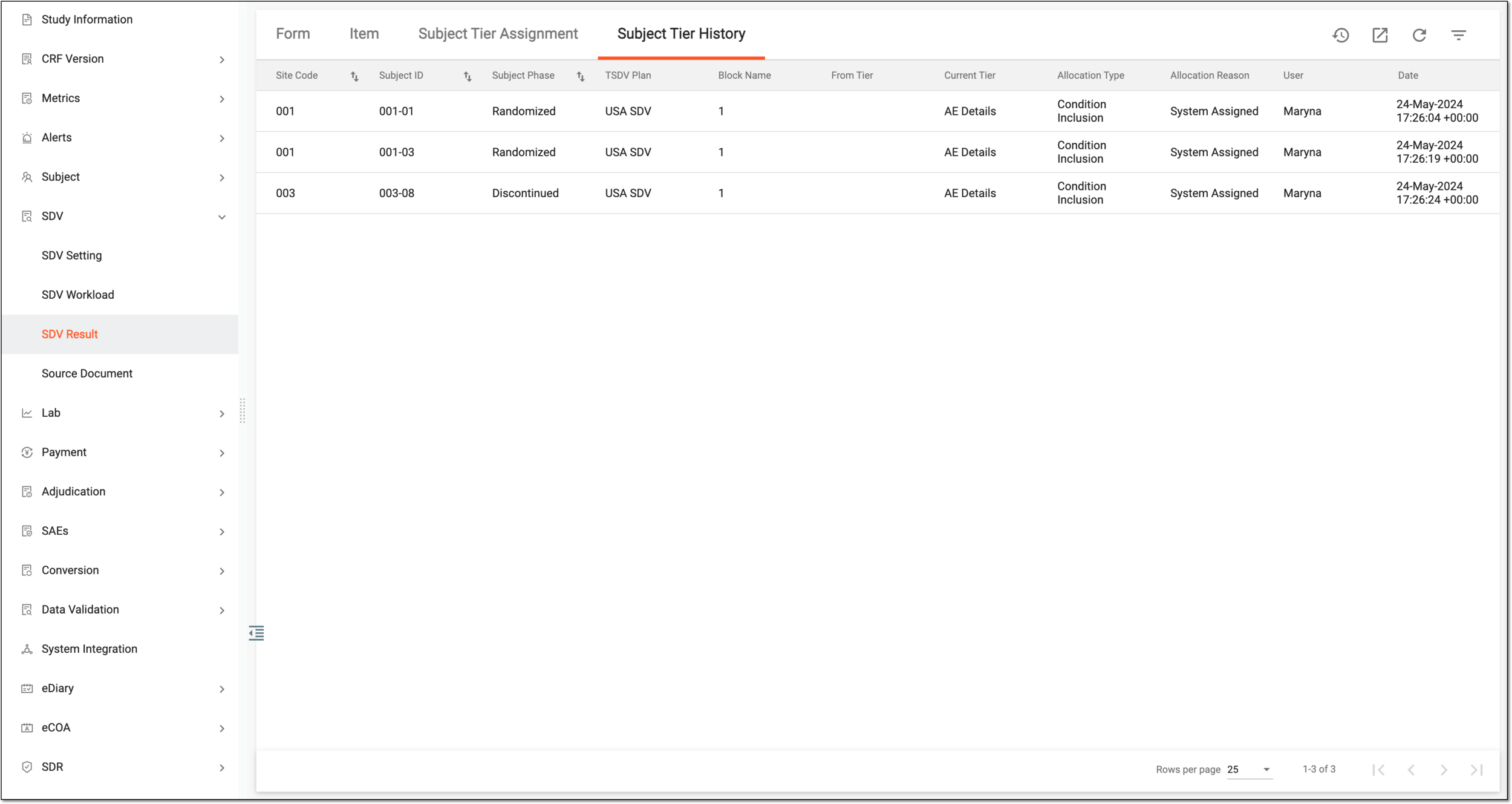The image size is (1512, 804).
Task: Open SDV Workload in sidebar
Action: pyautogui.click(x=77, y=295)
